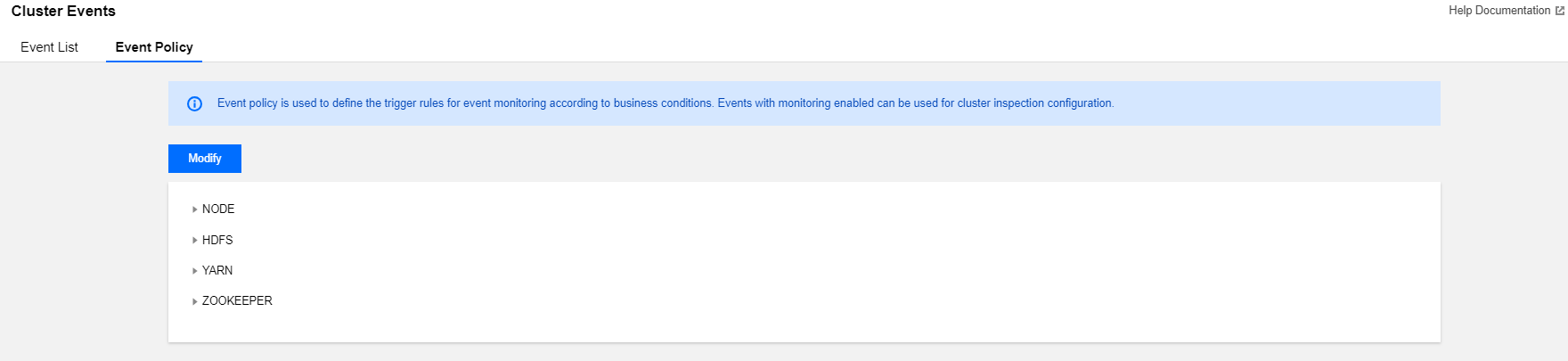This screenshot has height=361, width=1568.
Task: Click the external link icon beside Help Documentation
Action: pos(1559,12)
